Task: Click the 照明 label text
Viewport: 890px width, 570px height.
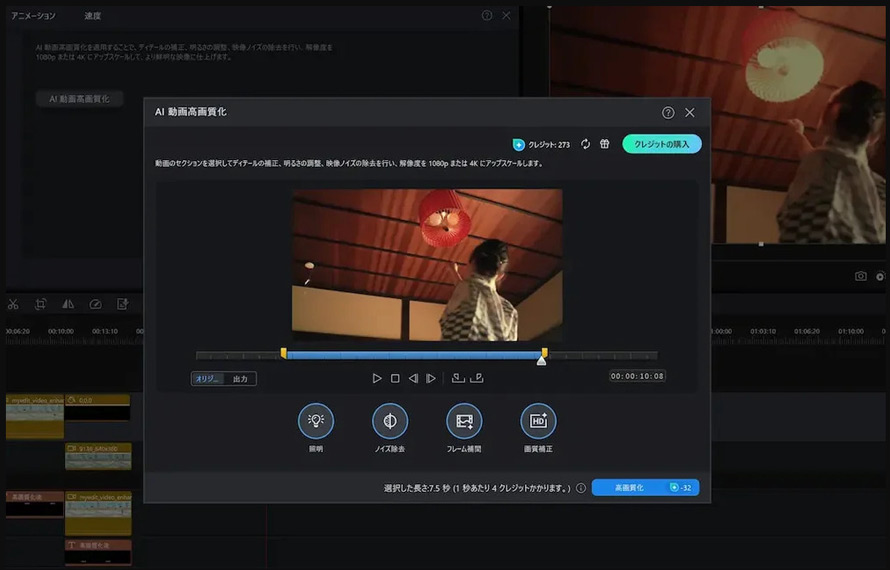Action: tap(316, 449)
